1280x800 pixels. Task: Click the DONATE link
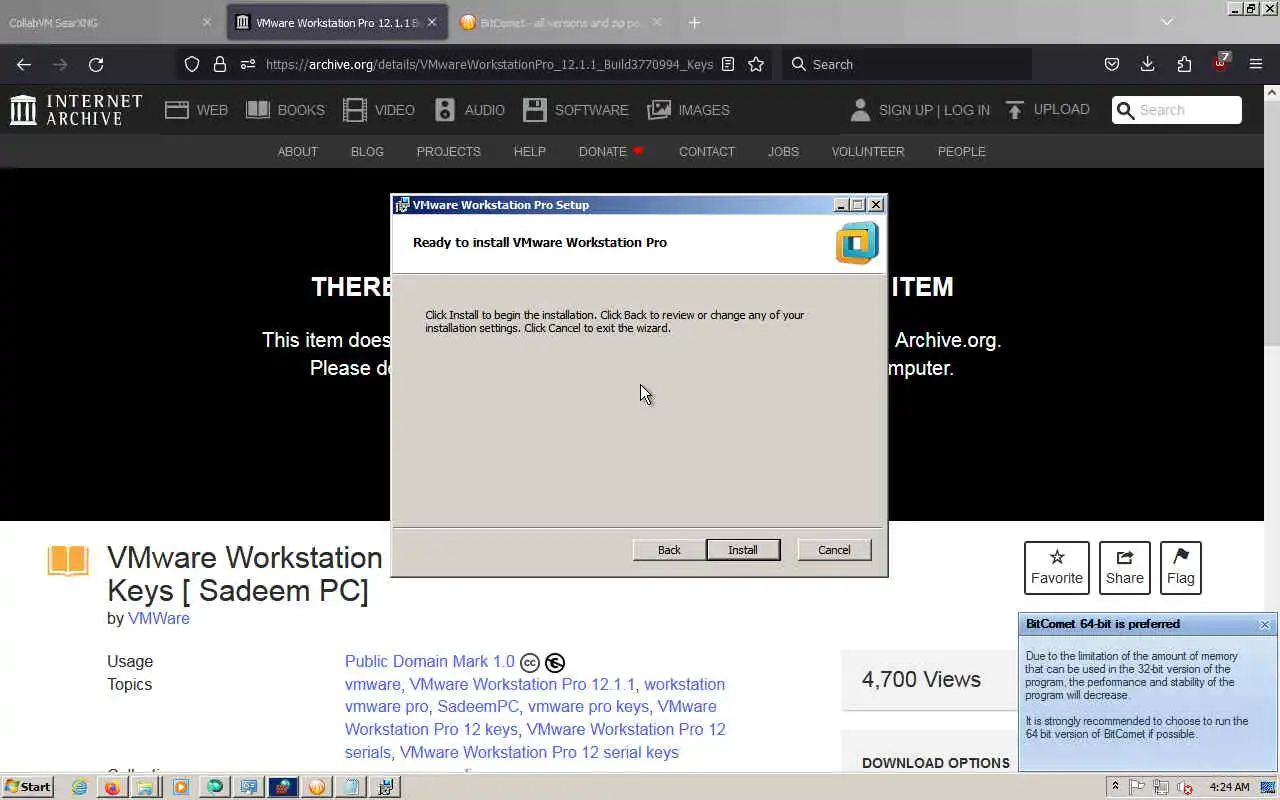click(611, 152)
